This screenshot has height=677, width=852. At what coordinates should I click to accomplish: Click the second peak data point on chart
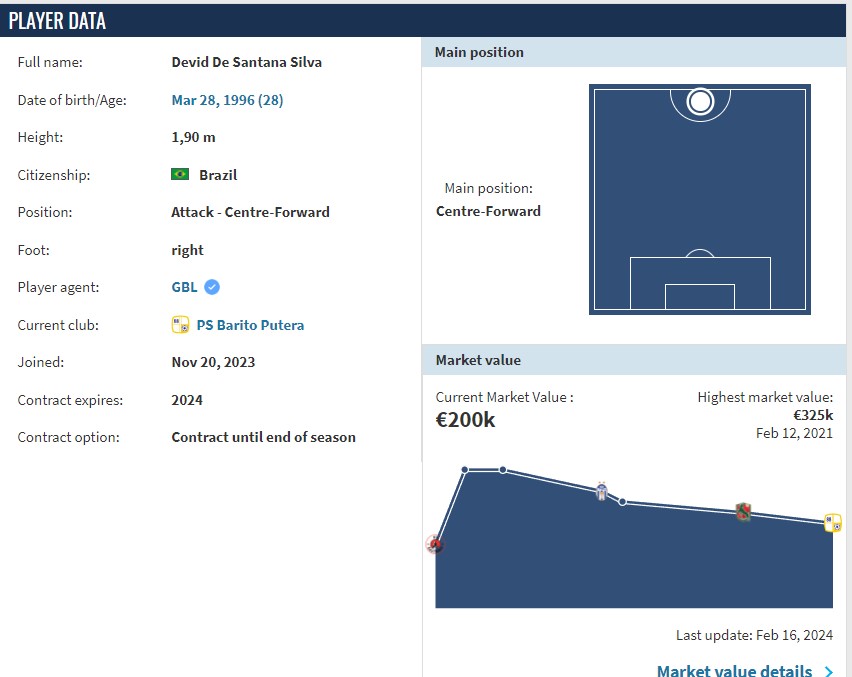[x=503, y=469]
